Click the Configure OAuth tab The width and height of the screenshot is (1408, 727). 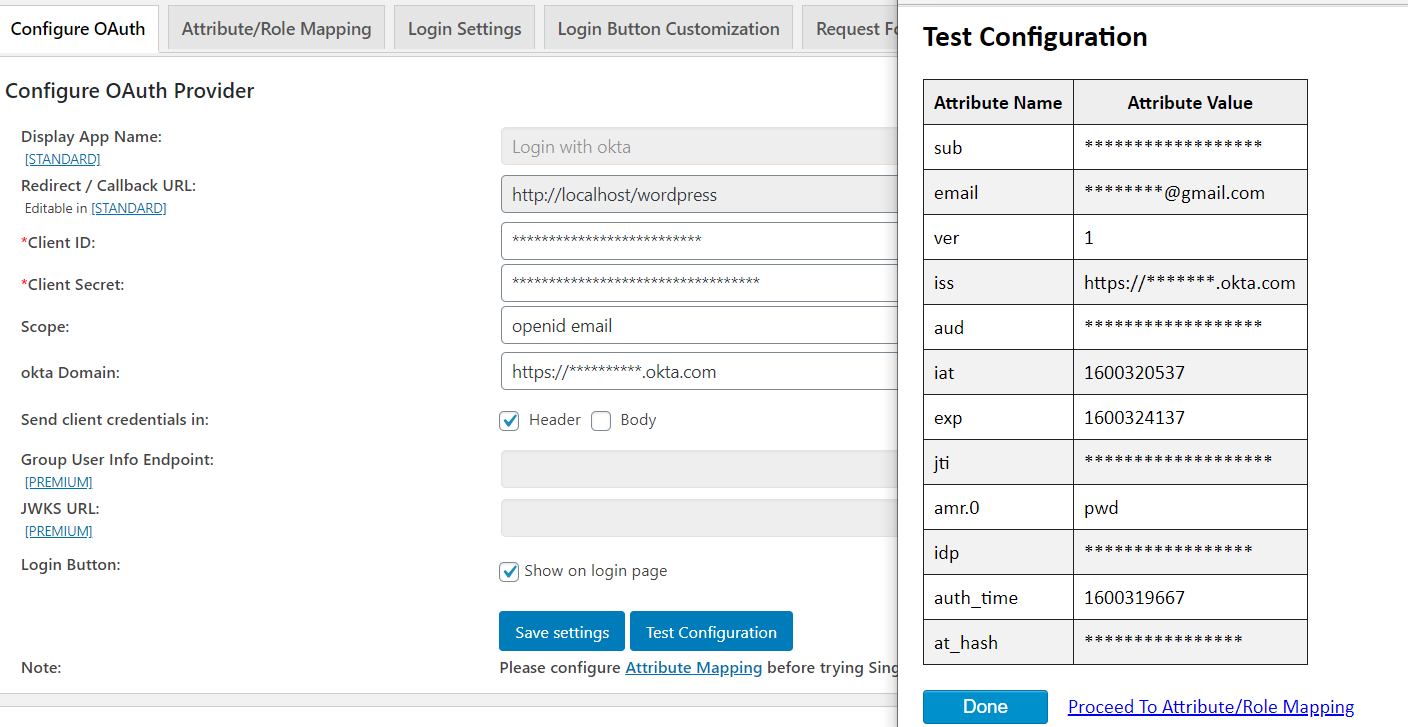click(78, 29)
